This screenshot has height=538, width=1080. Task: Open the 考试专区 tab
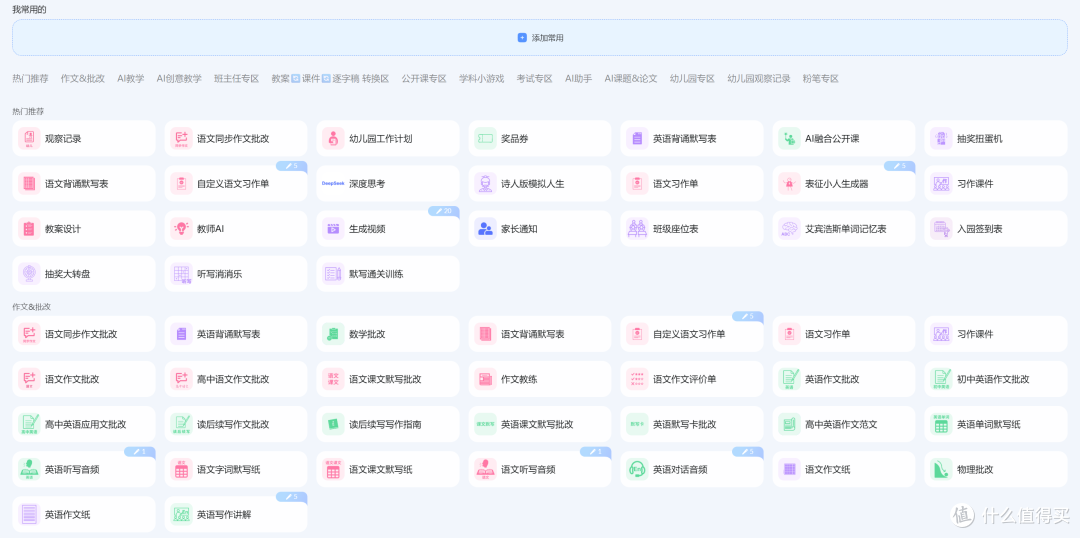pos(534,79)
